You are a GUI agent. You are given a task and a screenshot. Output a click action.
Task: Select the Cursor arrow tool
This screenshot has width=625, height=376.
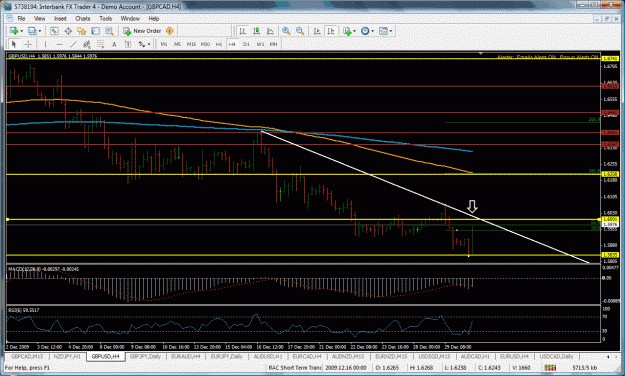tap(14, 44)
